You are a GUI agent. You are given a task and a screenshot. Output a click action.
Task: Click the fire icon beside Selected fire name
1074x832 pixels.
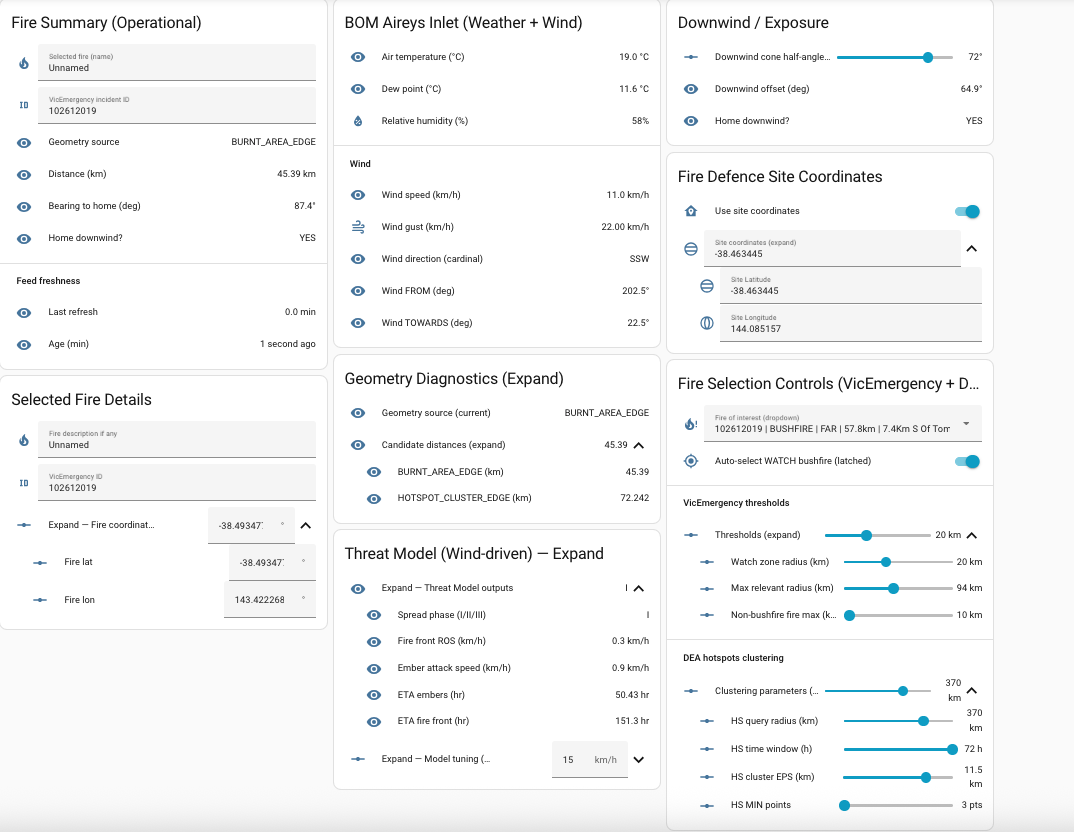(24, 63)
